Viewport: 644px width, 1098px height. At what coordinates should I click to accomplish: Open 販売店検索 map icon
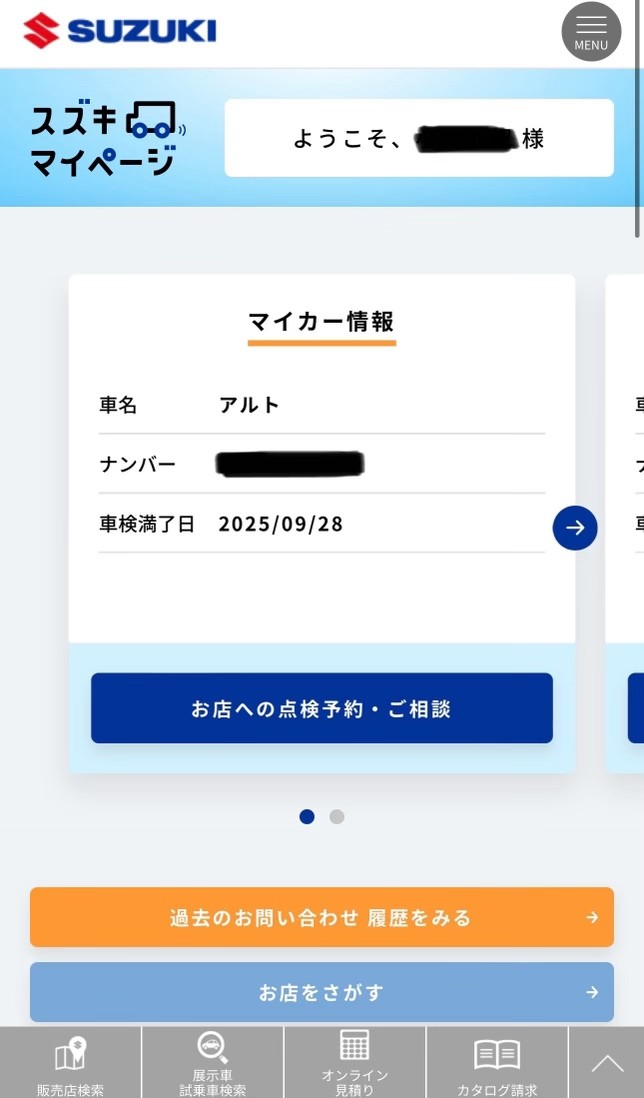pos(70,1055)
